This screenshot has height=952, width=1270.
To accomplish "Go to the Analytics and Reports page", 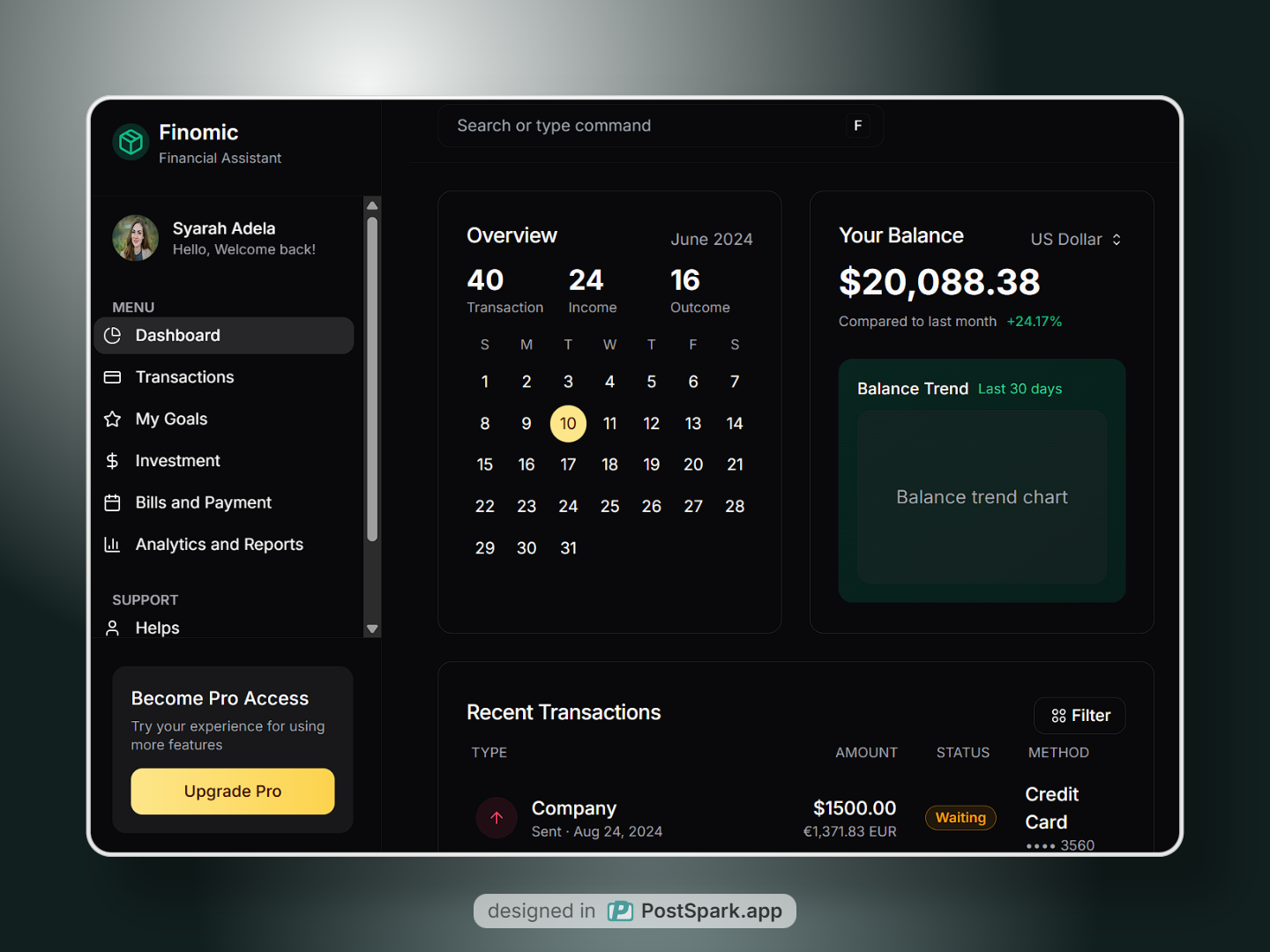I will (x=219, y=545).
